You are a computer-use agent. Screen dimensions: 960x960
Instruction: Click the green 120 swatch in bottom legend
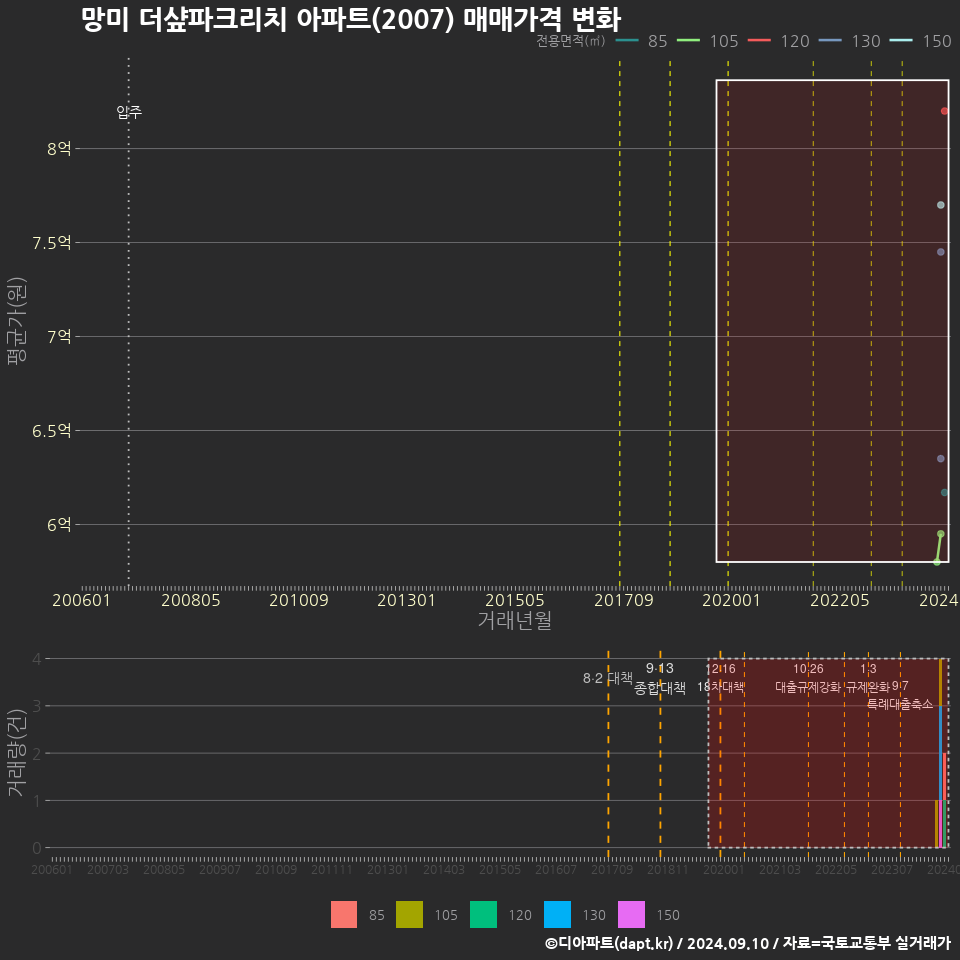point(483,915)
